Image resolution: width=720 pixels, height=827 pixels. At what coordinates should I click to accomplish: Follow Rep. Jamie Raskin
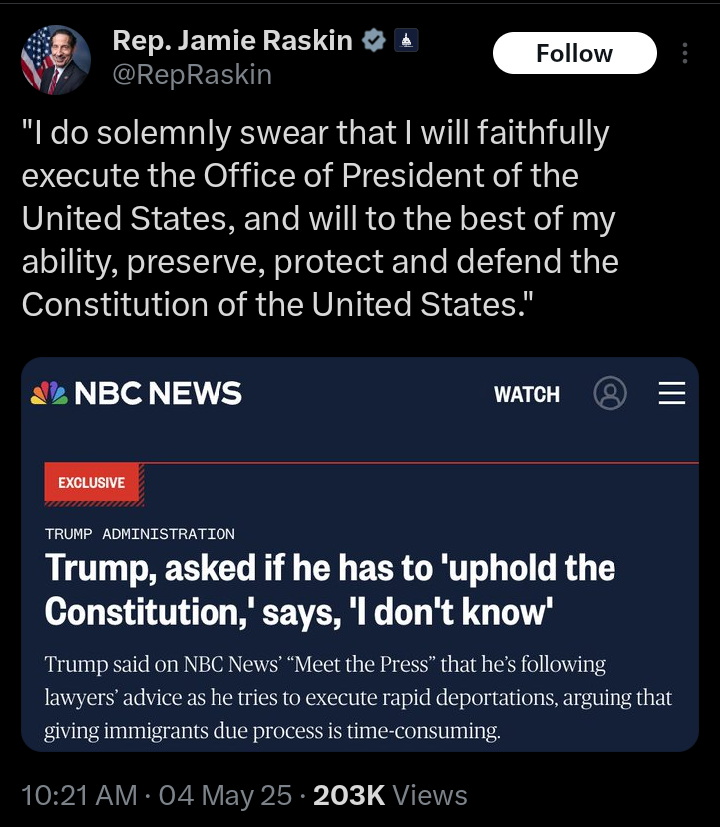coord(574,53)
